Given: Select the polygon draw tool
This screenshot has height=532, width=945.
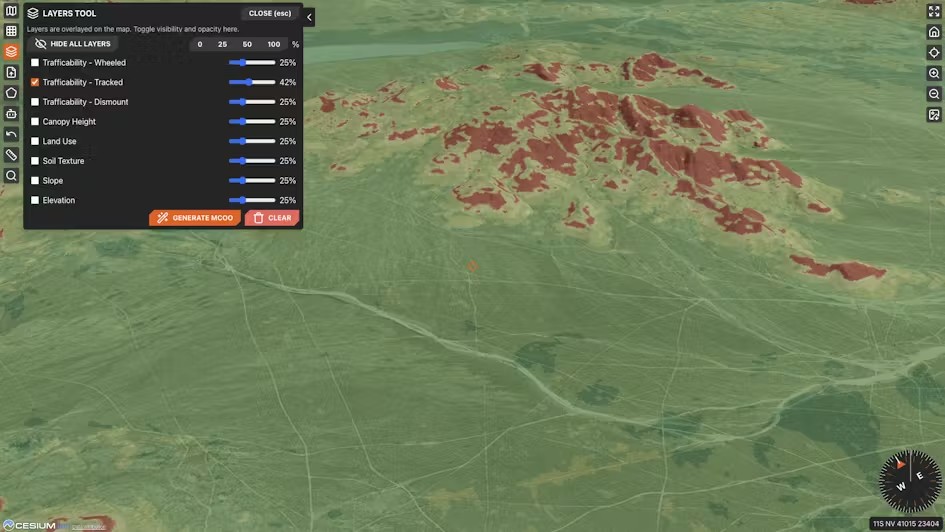Looking at the screenshot, I should [x=11, y=93].
